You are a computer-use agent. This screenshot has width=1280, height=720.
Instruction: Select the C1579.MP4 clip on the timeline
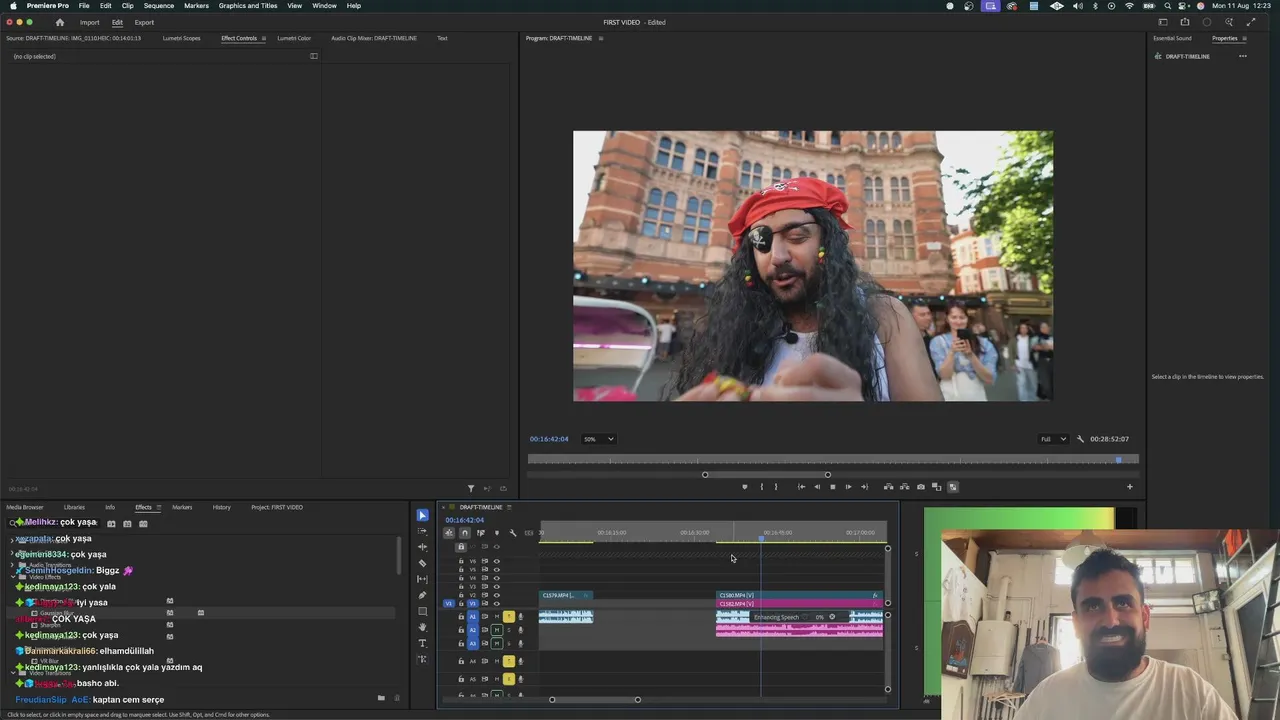pyautogui.click(x=566, y=596)
